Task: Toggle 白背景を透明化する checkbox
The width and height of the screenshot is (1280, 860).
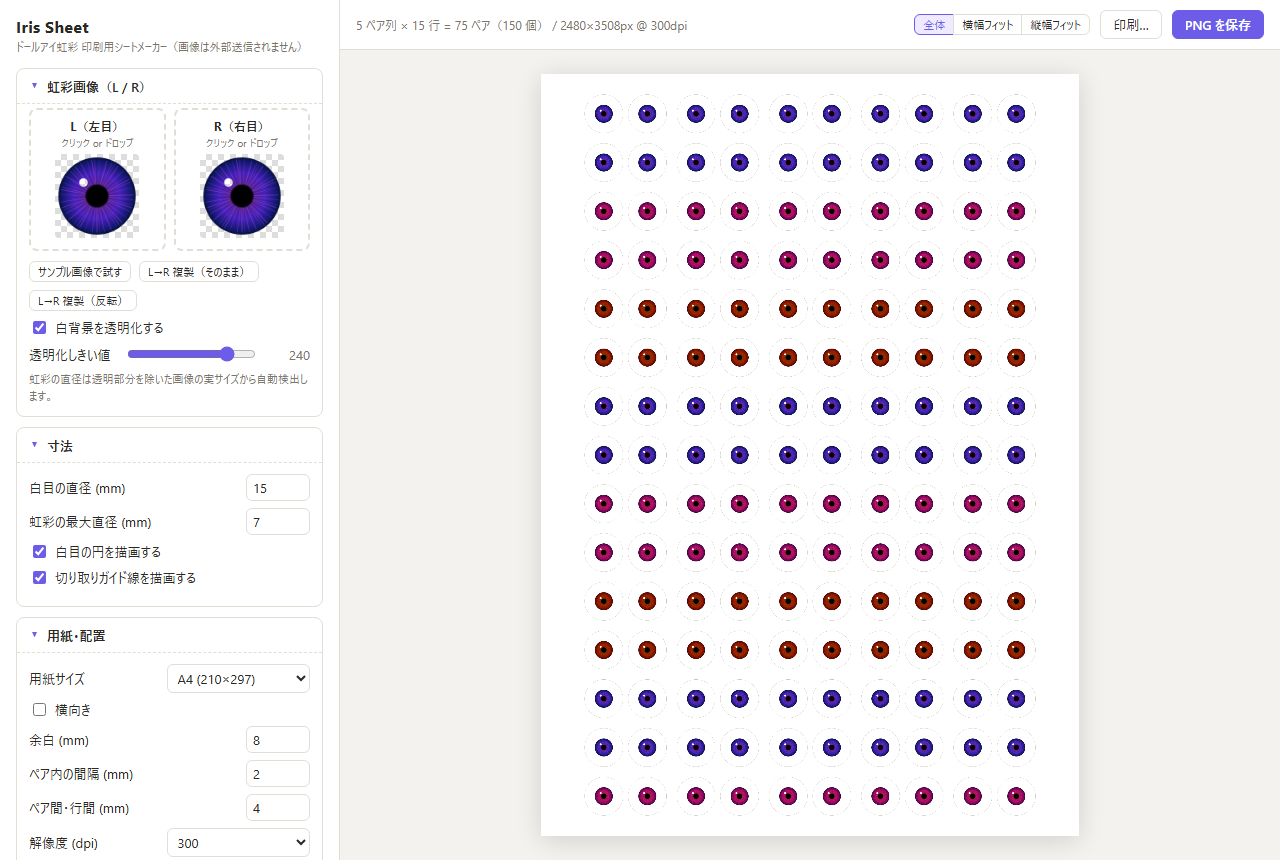Action: pos(40,327)
